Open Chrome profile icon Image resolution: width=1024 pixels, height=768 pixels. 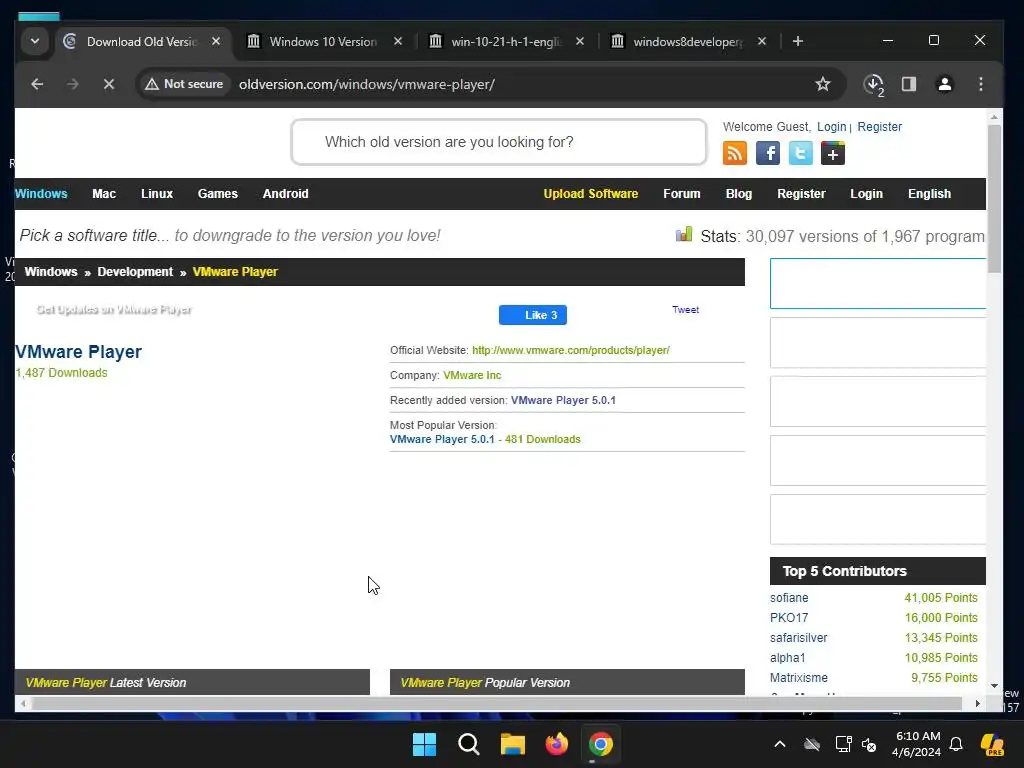coord(945,84)
